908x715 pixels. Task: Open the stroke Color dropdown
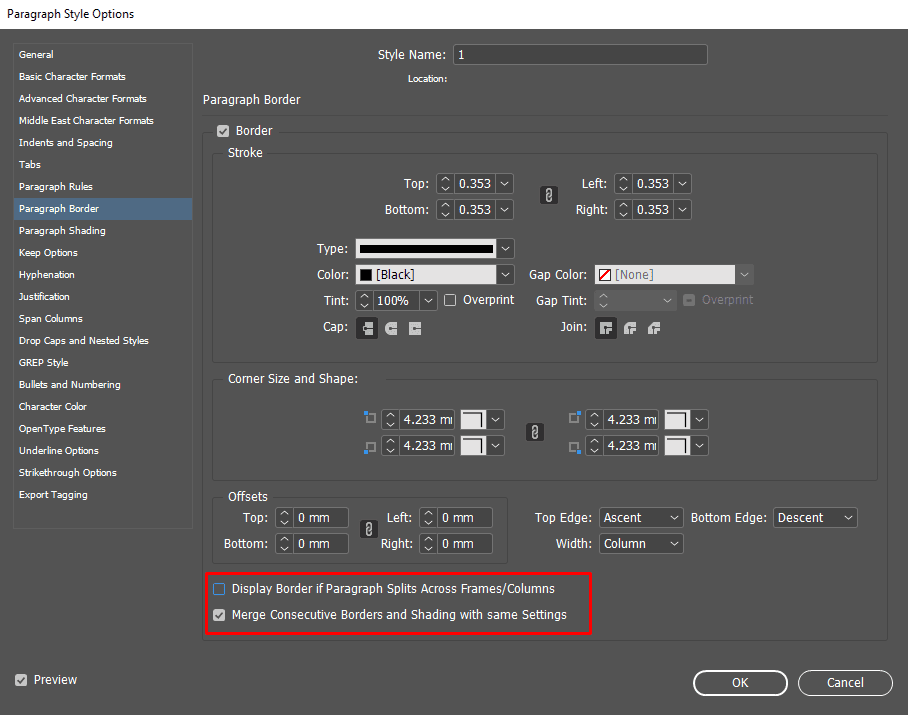pos(506,275)
